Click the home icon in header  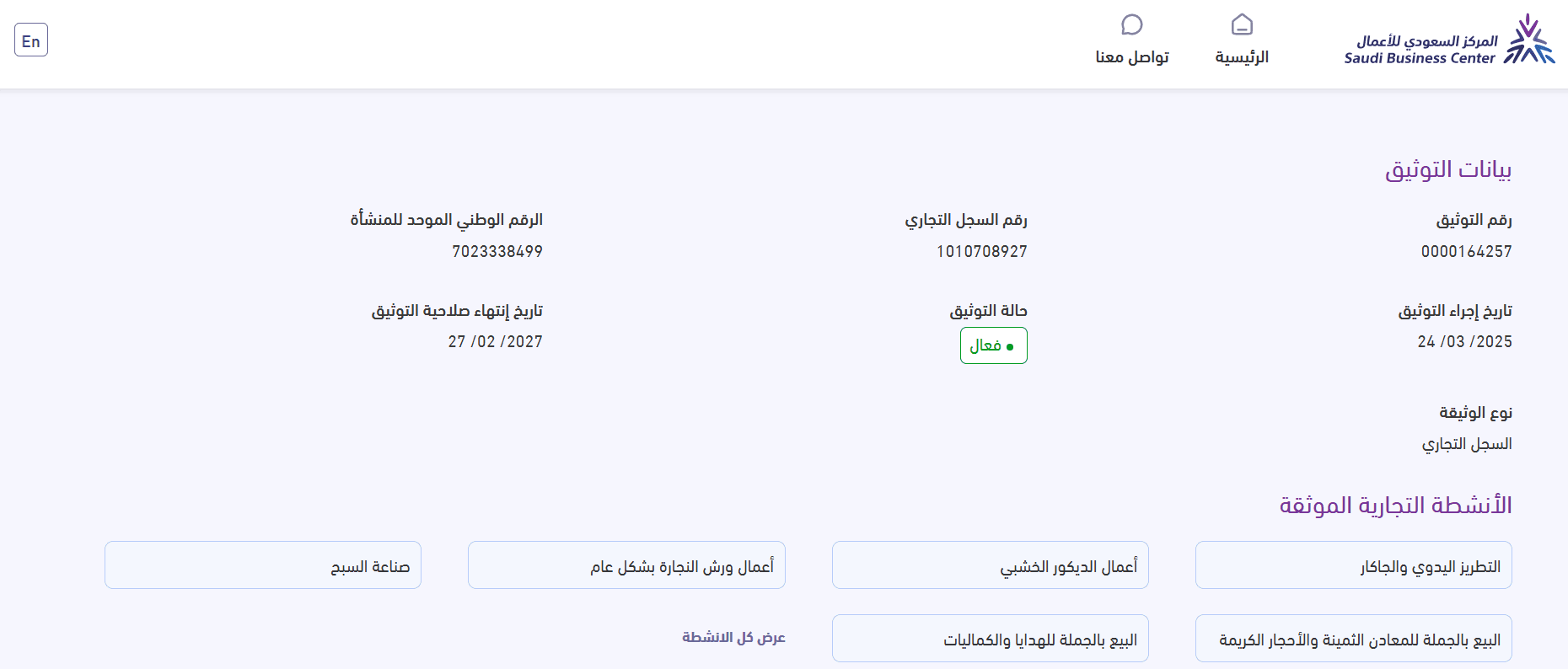click(x=1242, y=24)
